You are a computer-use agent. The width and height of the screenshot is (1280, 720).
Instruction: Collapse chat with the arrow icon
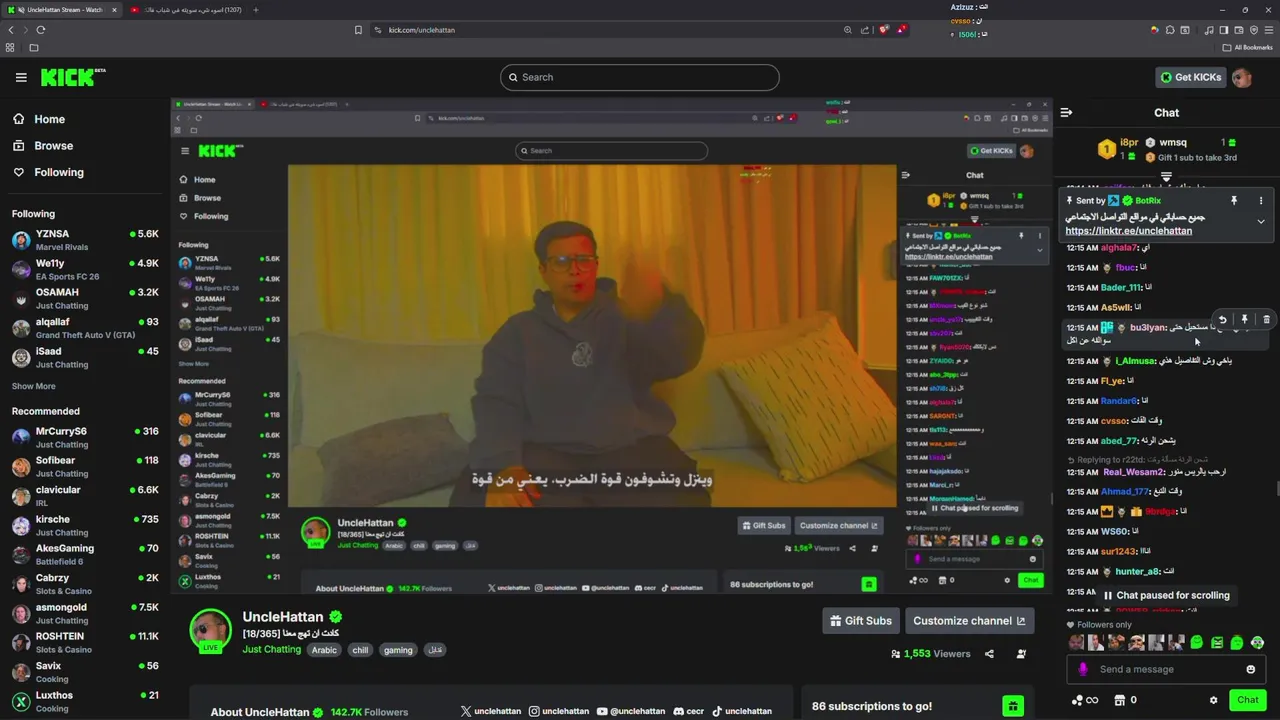click(1066, 113)
